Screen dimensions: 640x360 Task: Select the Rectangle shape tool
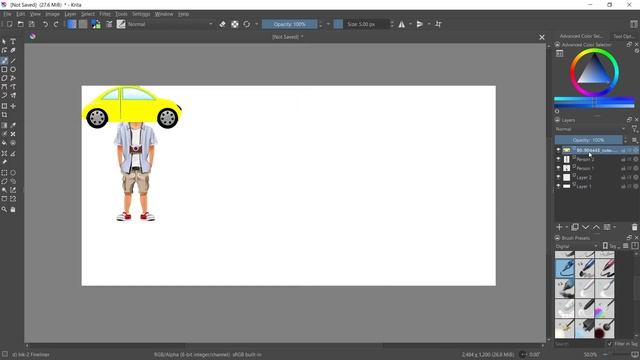(x=4, y=69)
